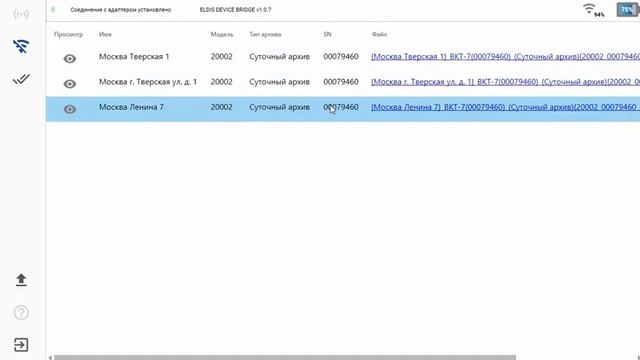The image size is (640, 360).
Task: Open the Москва Ленина 7 file link
Action: [x=505, y=107]
